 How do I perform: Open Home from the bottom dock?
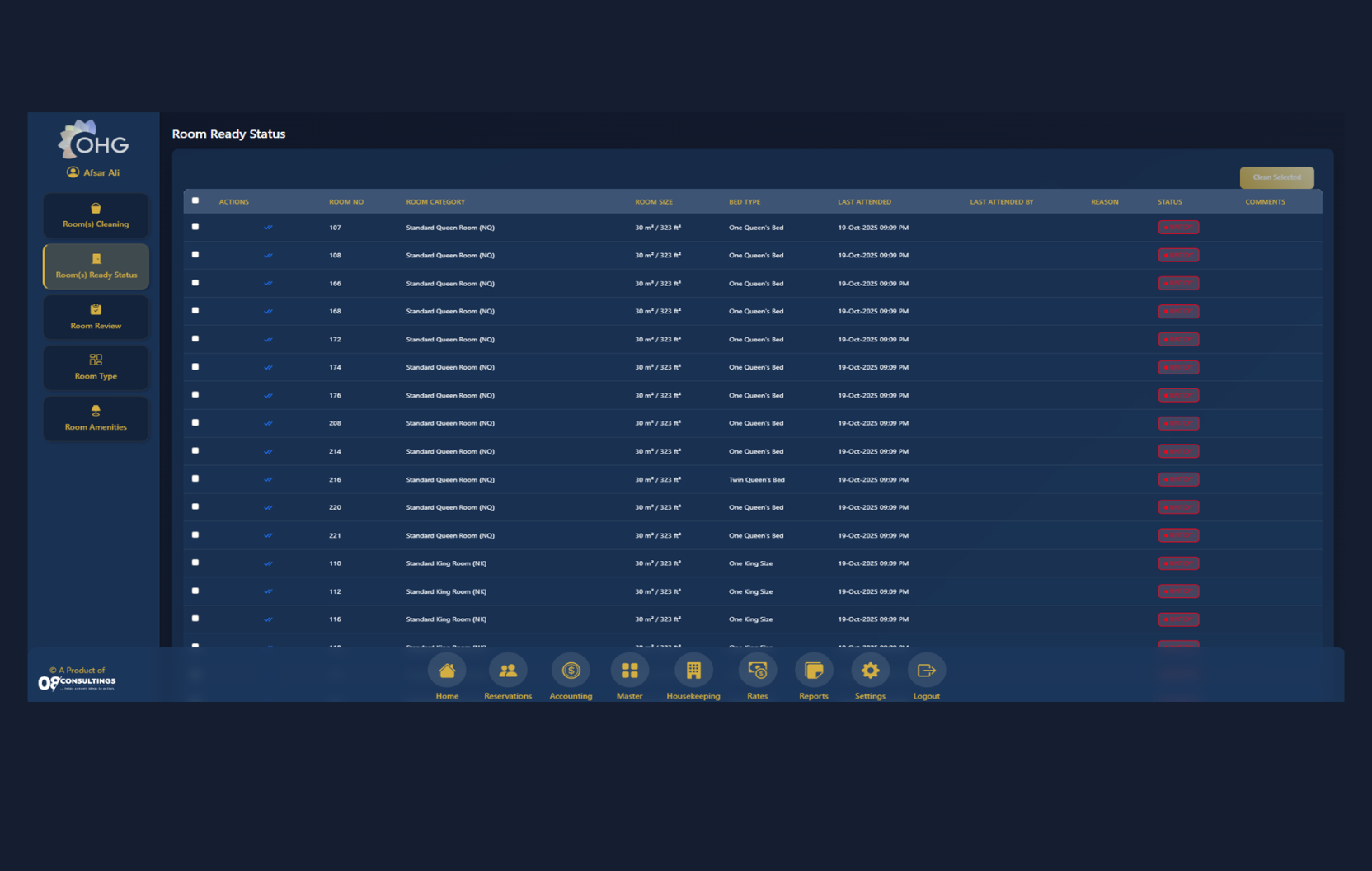tap(447, 671)
